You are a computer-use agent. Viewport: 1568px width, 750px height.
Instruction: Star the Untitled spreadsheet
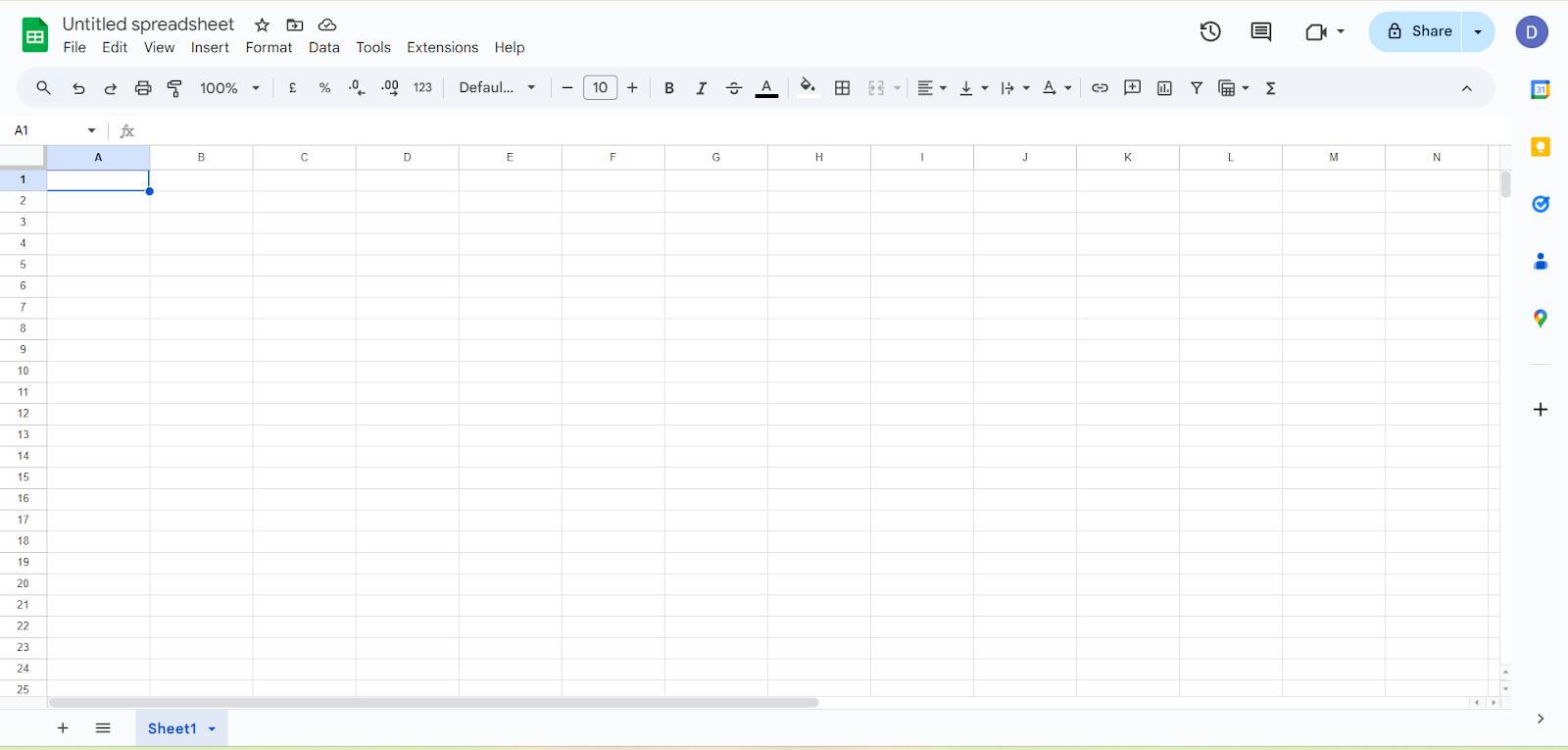point(262,25)
